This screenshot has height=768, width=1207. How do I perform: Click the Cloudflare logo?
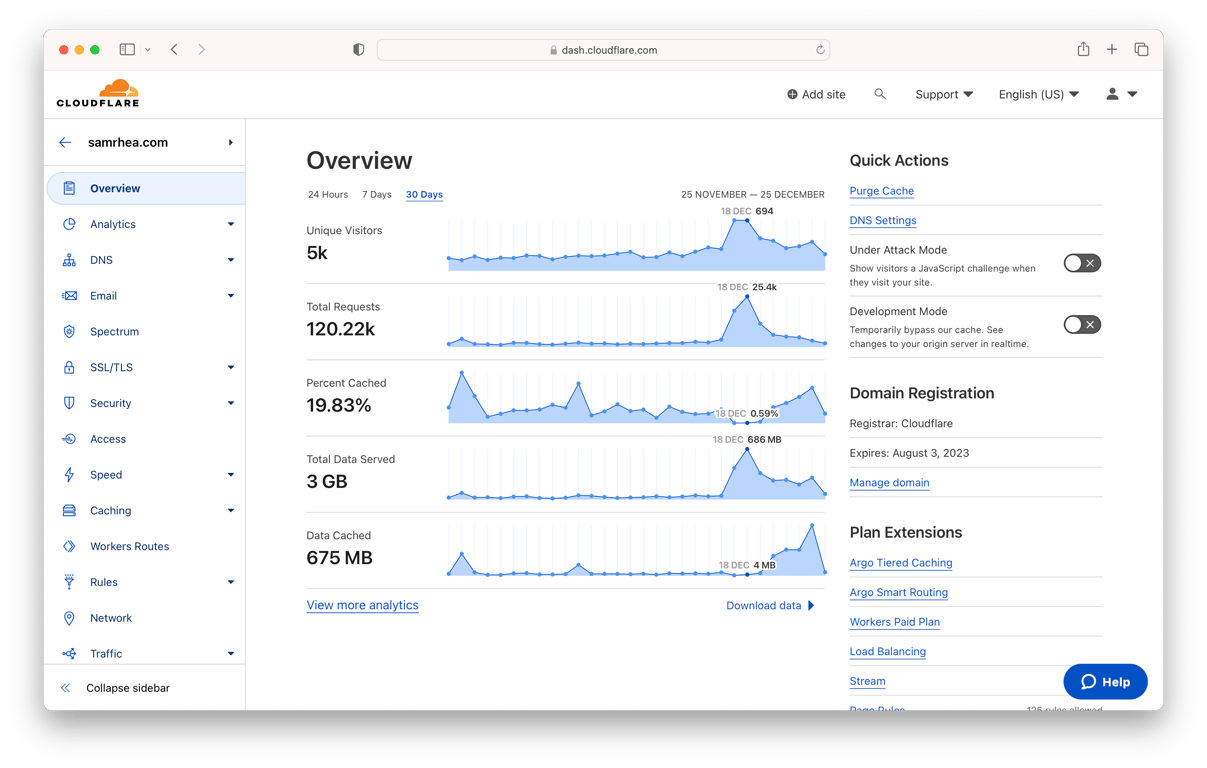coord(98,93)
